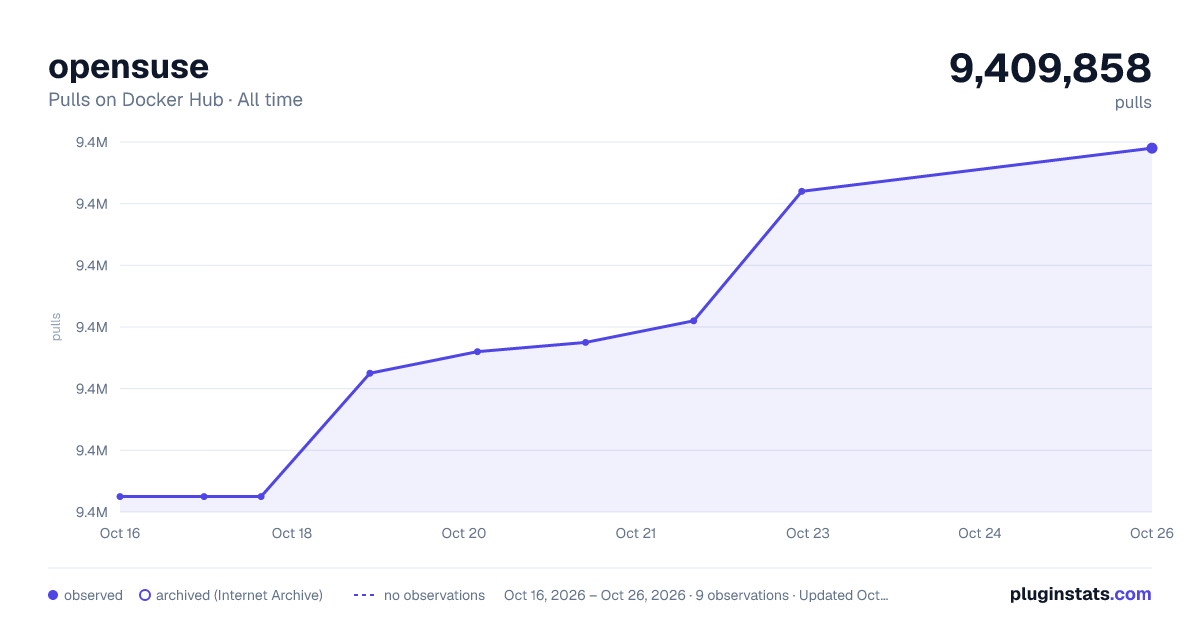Screen dimensions: 1200x630
Task: Click the dashed no observations legend marker
Action: pos(364,595)
